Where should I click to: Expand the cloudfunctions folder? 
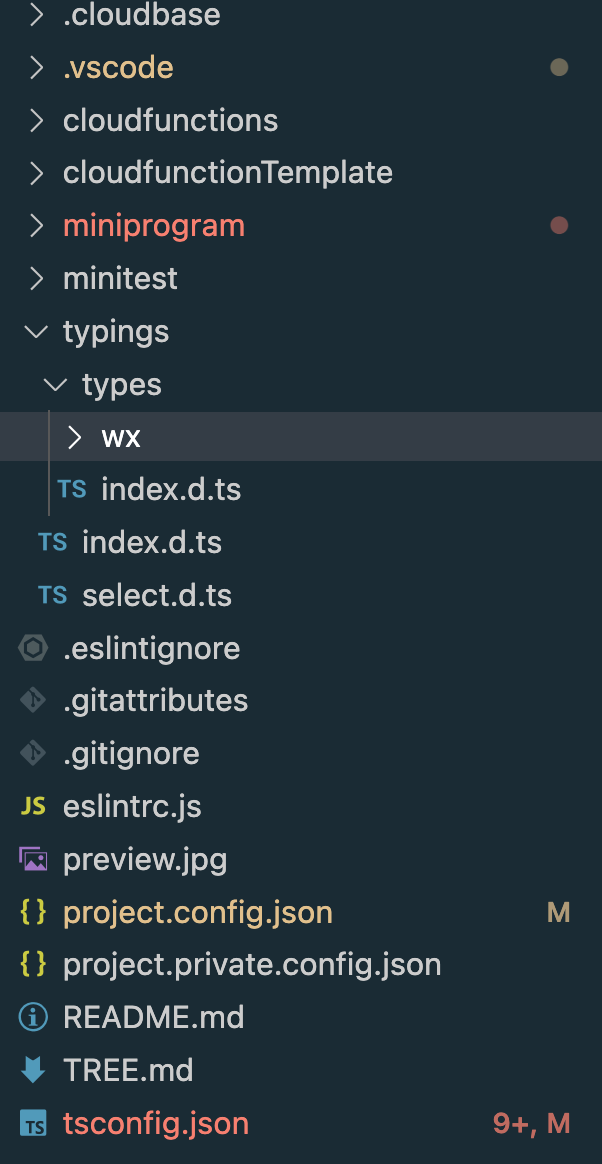click(x=36, y=121)
